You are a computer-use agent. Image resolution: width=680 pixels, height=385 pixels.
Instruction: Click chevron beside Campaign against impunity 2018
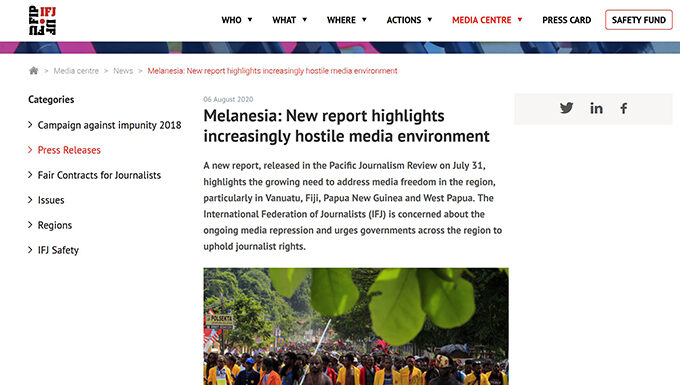[30, 125]
